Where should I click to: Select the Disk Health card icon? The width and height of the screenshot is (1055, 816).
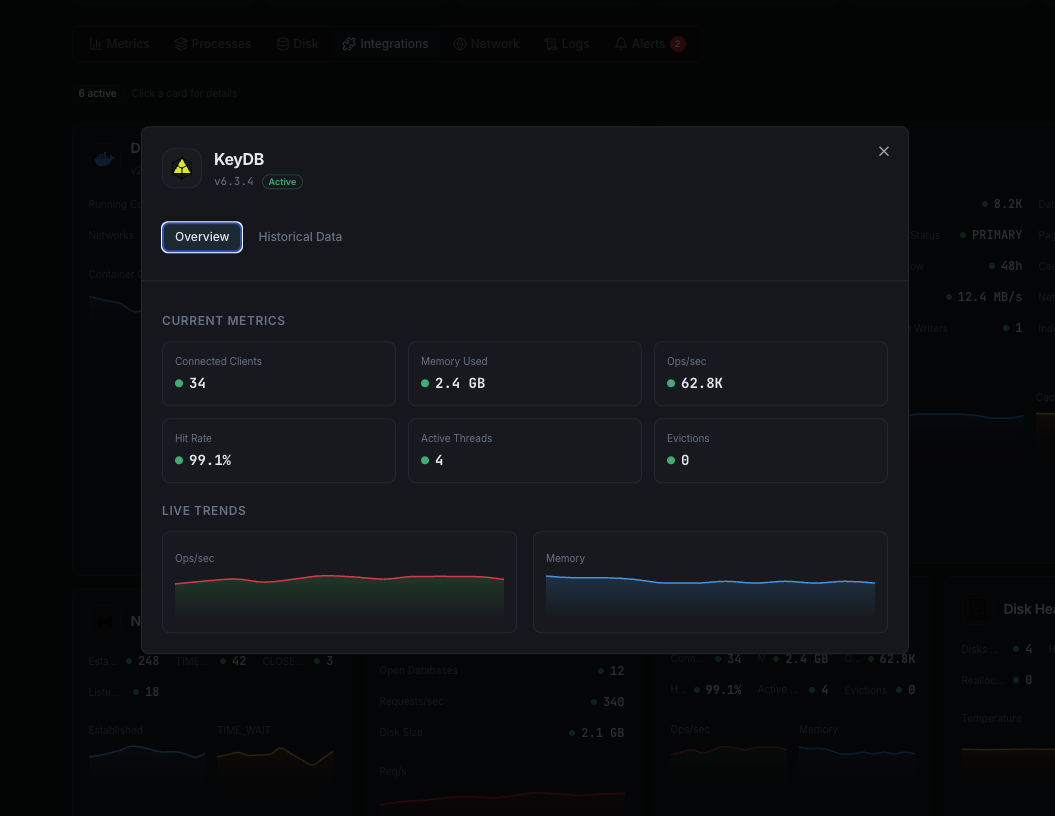click(977, 609)
